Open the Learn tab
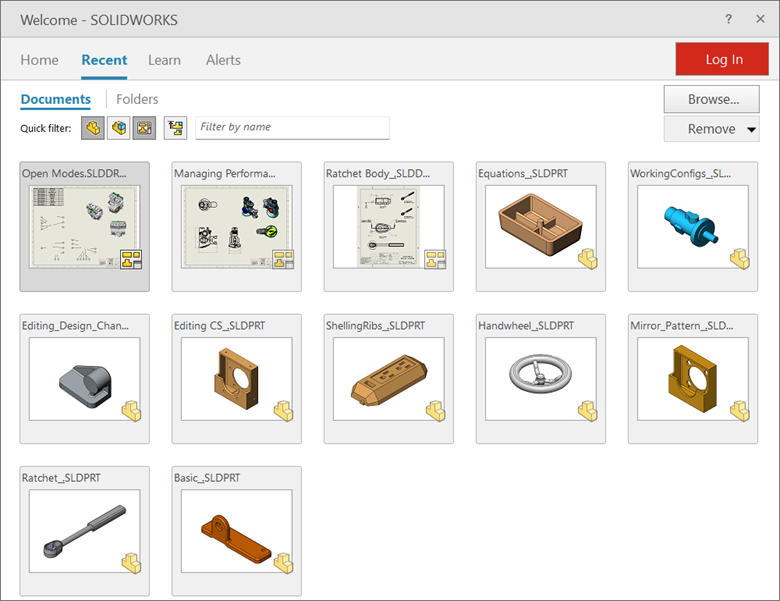Image resolution: width=780 pixels, height=601 pixels. [164, 60]
